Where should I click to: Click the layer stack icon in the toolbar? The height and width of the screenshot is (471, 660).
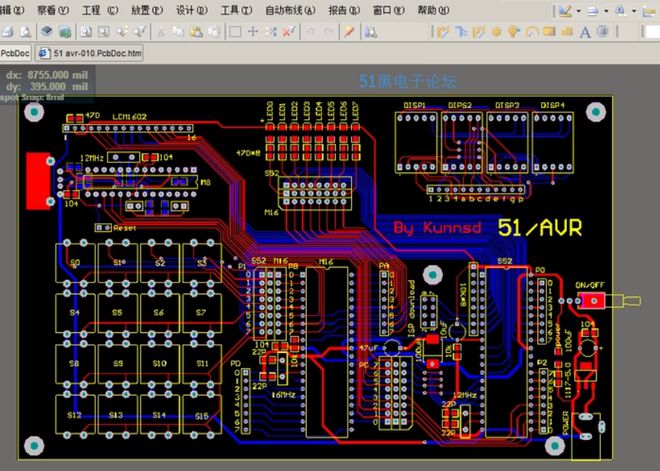(47, 32)
